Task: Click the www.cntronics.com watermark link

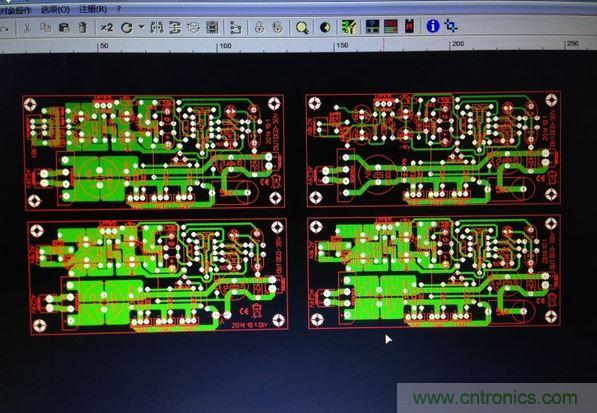Action: point(495,398)
